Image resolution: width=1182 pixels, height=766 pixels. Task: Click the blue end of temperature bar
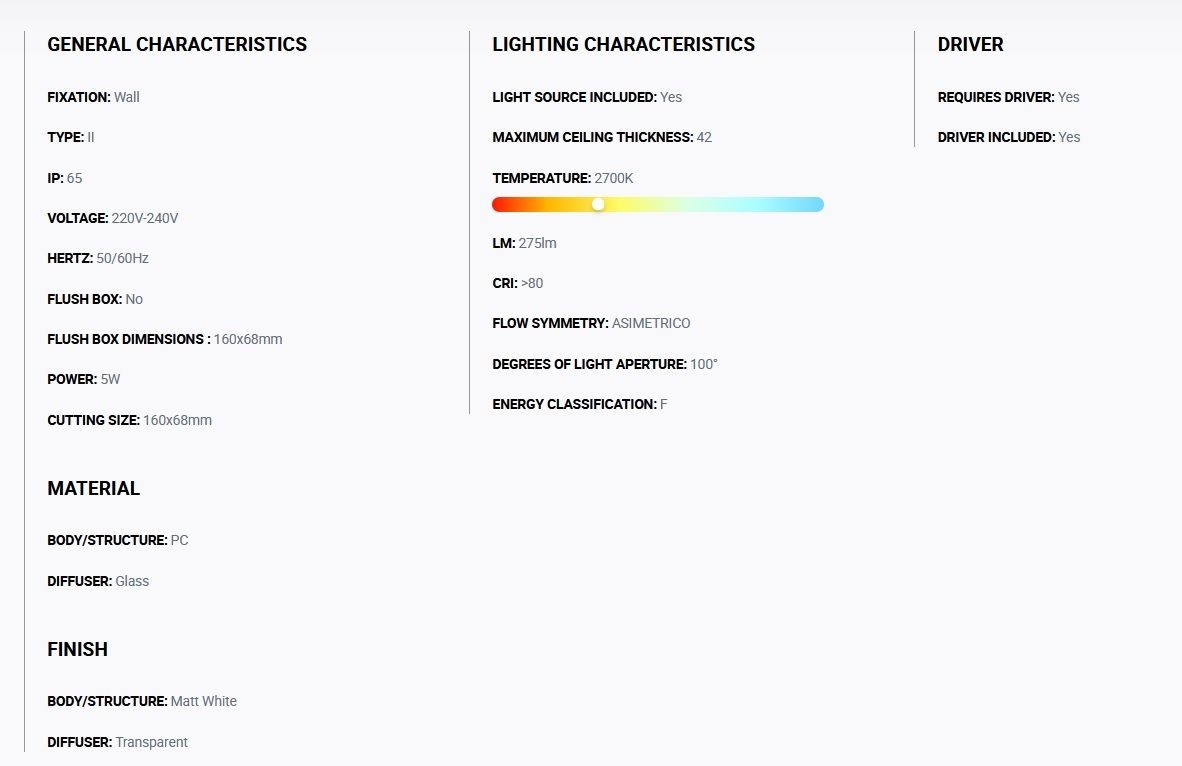[x=814, y=204]
